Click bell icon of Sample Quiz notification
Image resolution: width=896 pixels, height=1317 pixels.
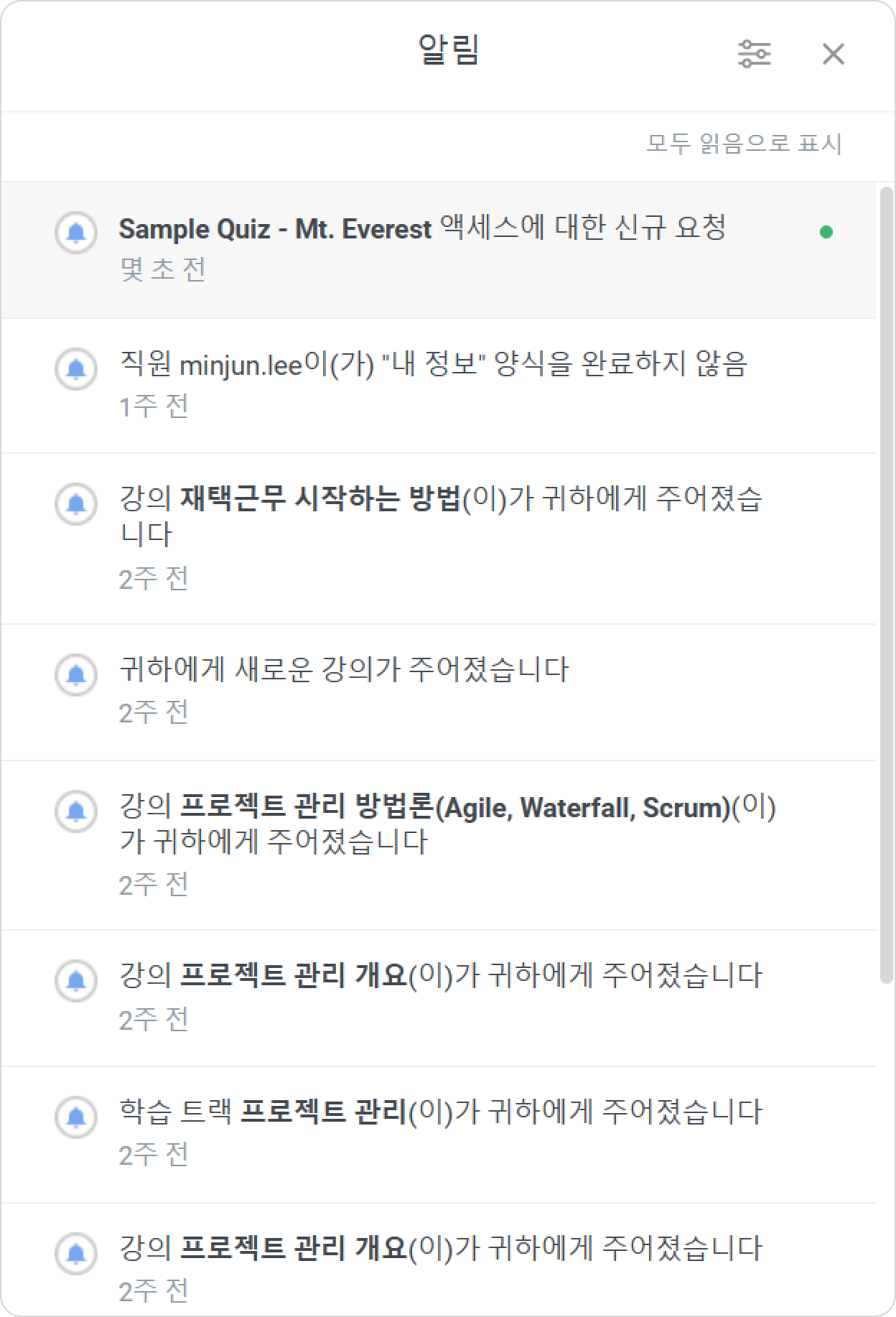[x=76, y=232]
